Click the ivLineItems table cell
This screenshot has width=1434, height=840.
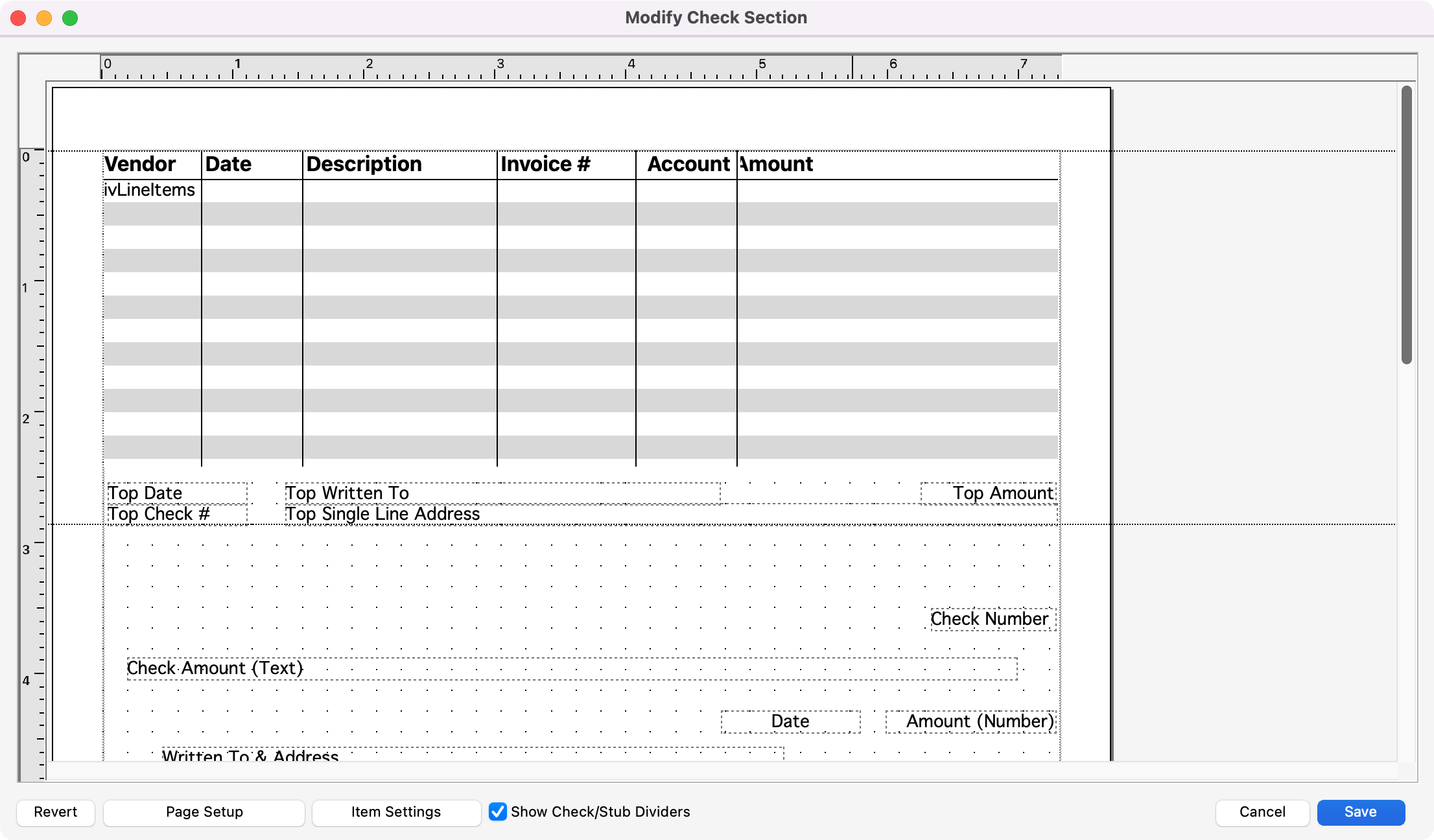pyautogui.click(x=150, y=190)
